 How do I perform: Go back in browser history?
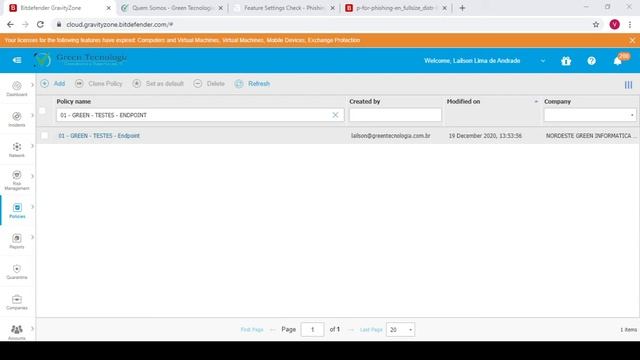(x=10, y=24)
